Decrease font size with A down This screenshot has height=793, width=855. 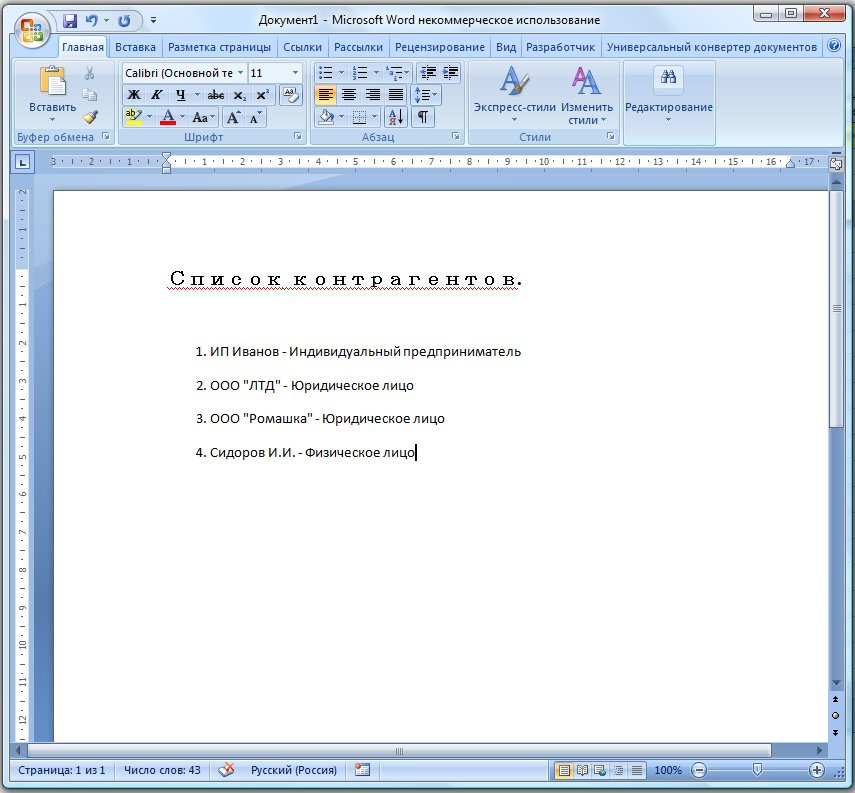click(255, 117)
